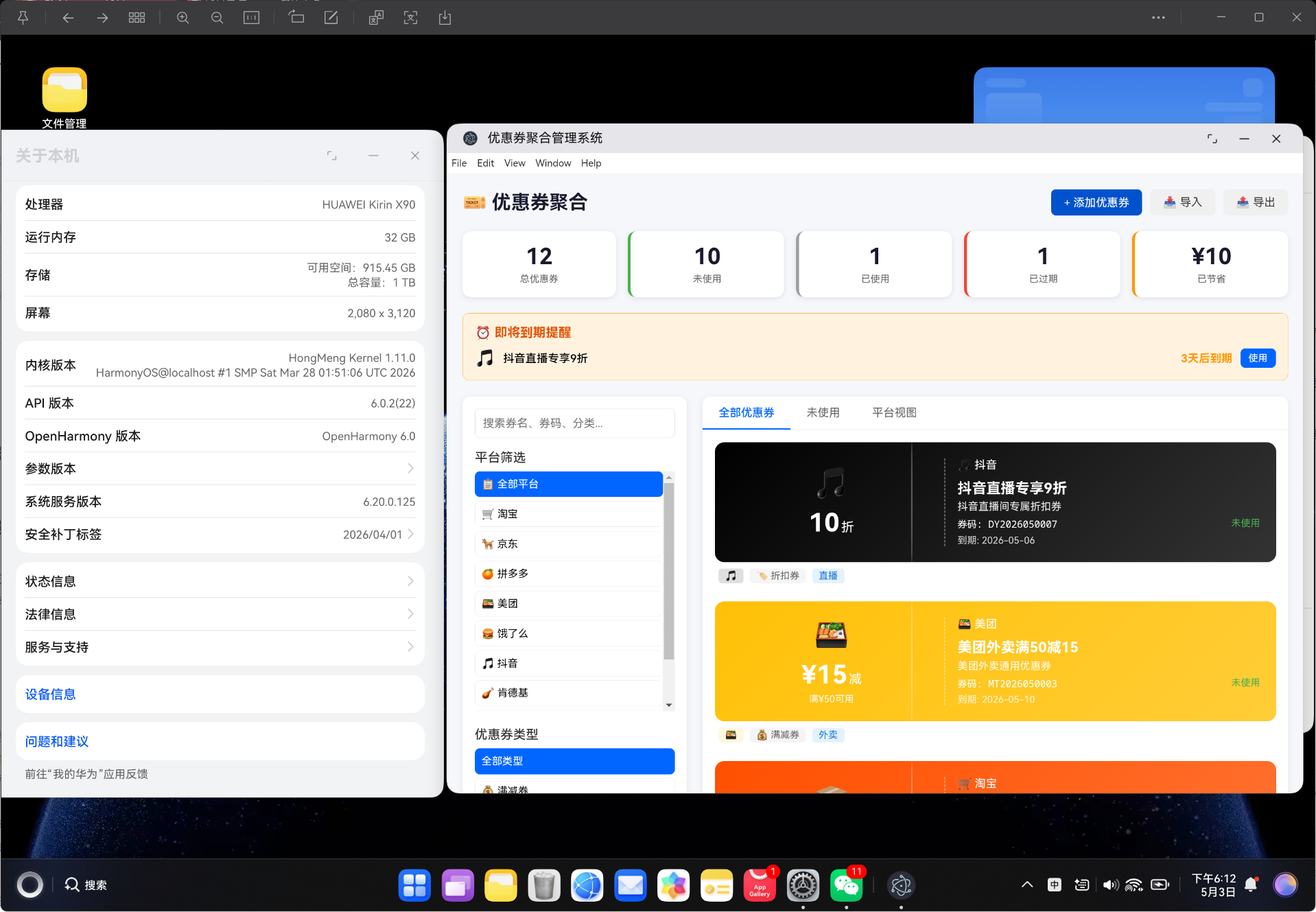This screenshot has width=1316, height=912.
Task: Open the View menu
Action: (x=515, y=163)
